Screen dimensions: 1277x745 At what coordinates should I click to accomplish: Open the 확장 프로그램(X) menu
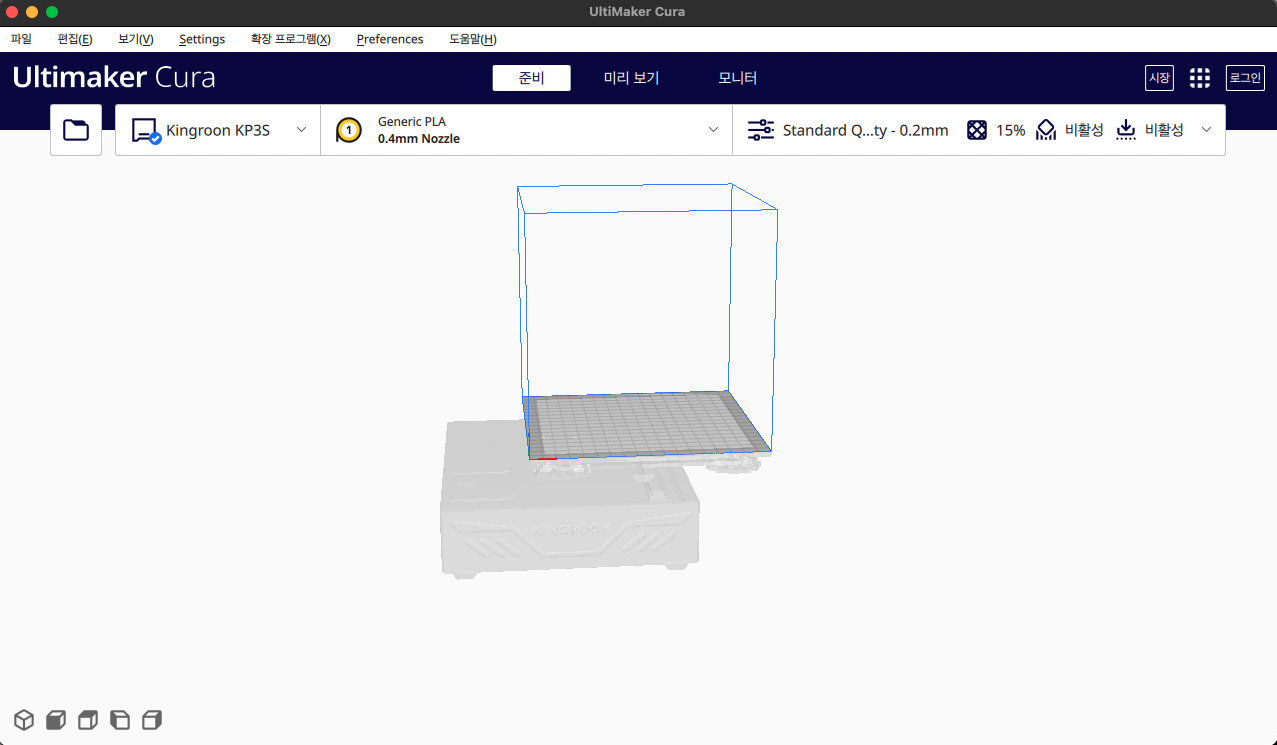pyautogui.click(x=290, y=39)
